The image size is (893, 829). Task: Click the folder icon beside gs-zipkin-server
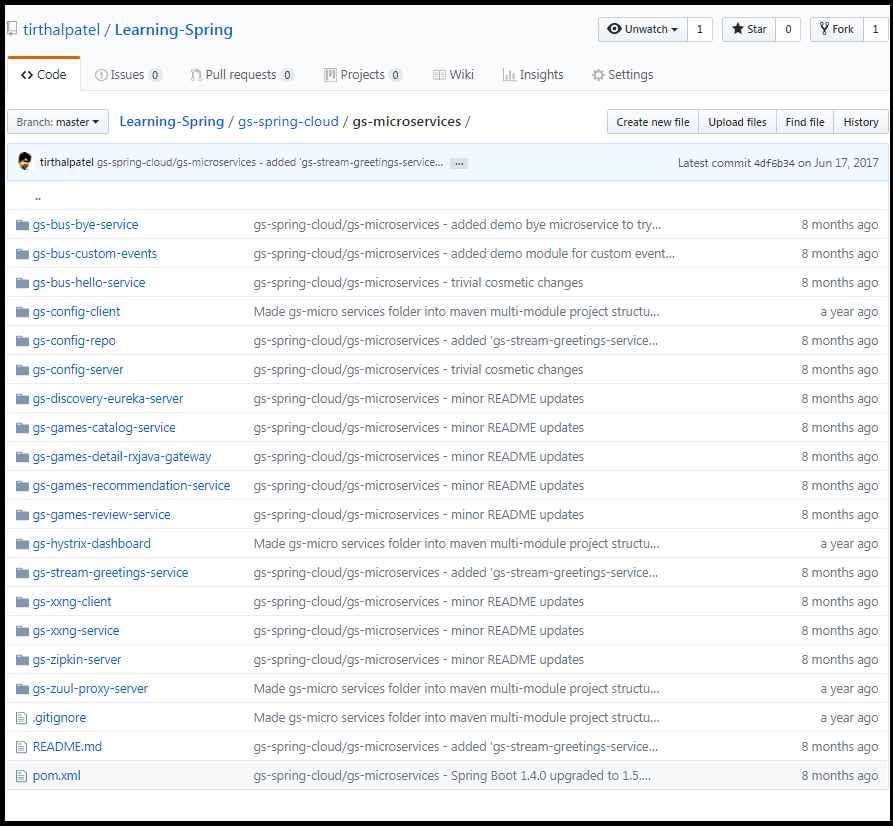[x=22, y=659]
